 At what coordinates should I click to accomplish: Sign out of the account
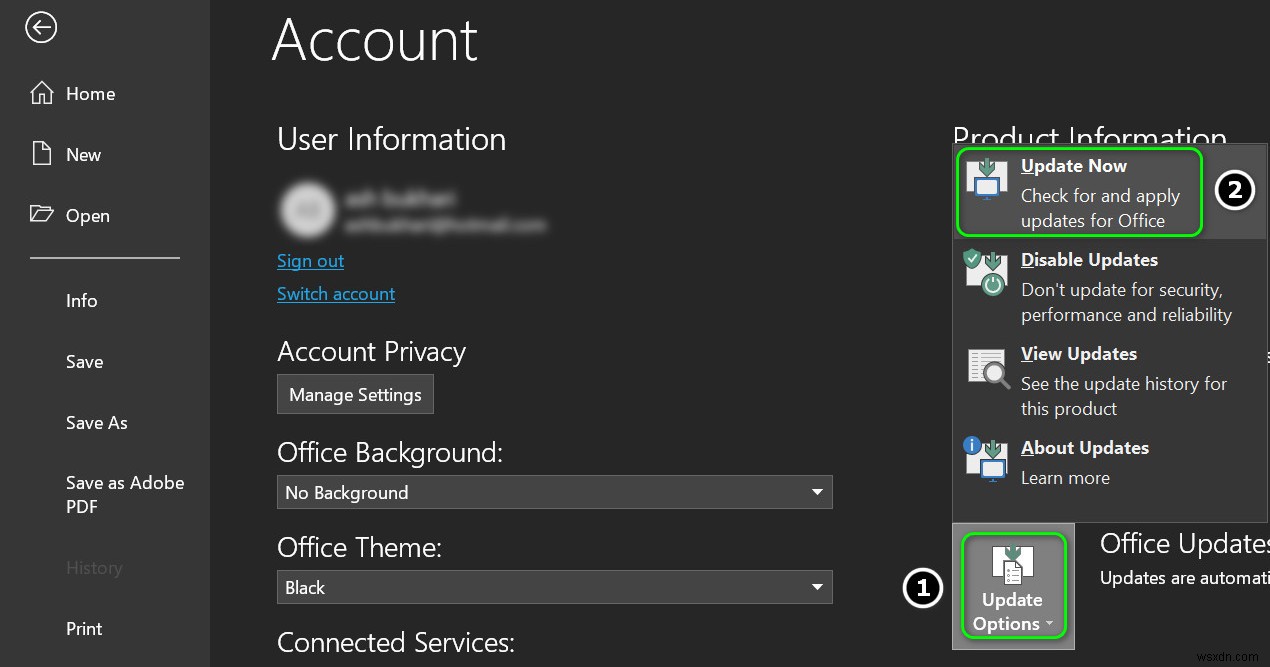[x=310, y=260]
